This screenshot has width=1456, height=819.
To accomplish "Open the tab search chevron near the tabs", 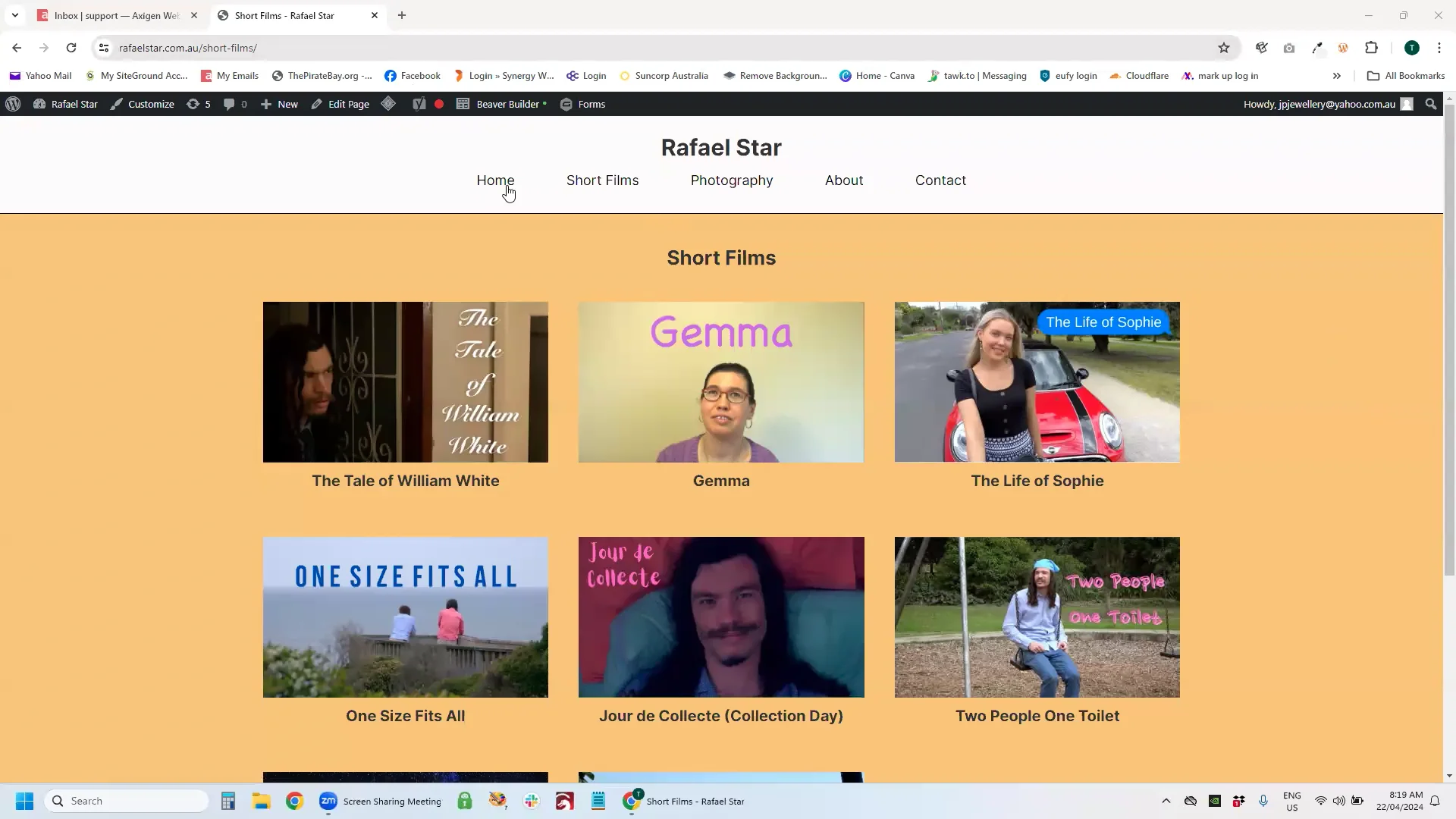I will [15, 15].
